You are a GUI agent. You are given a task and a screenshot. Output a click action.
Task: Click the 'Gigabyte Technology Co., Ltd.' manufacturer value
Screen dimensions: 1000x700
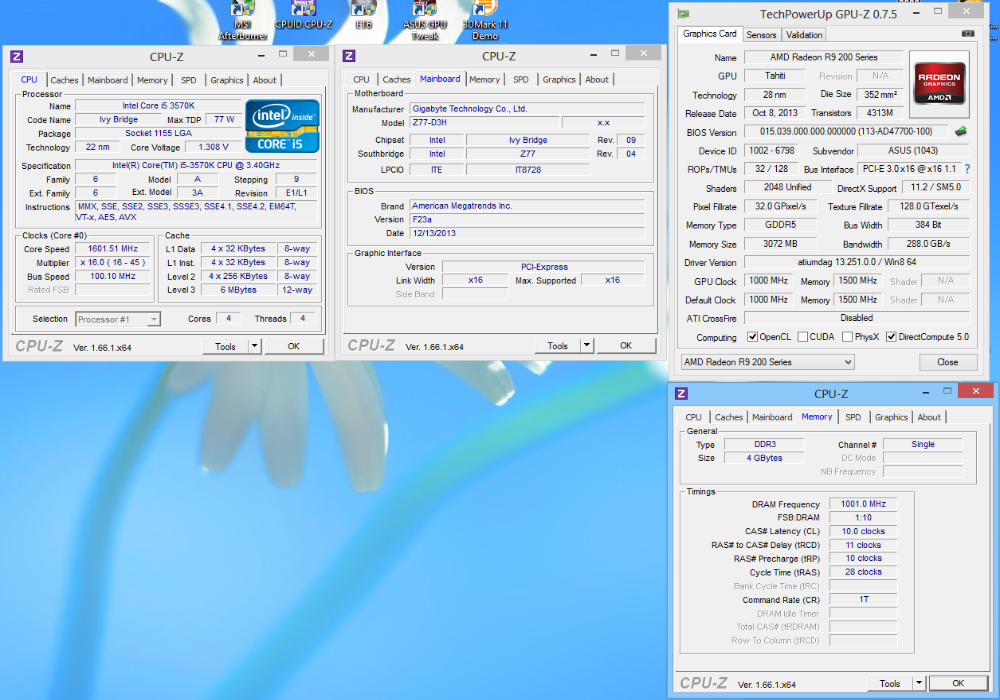pyautogui.click(x=527, y=108)
